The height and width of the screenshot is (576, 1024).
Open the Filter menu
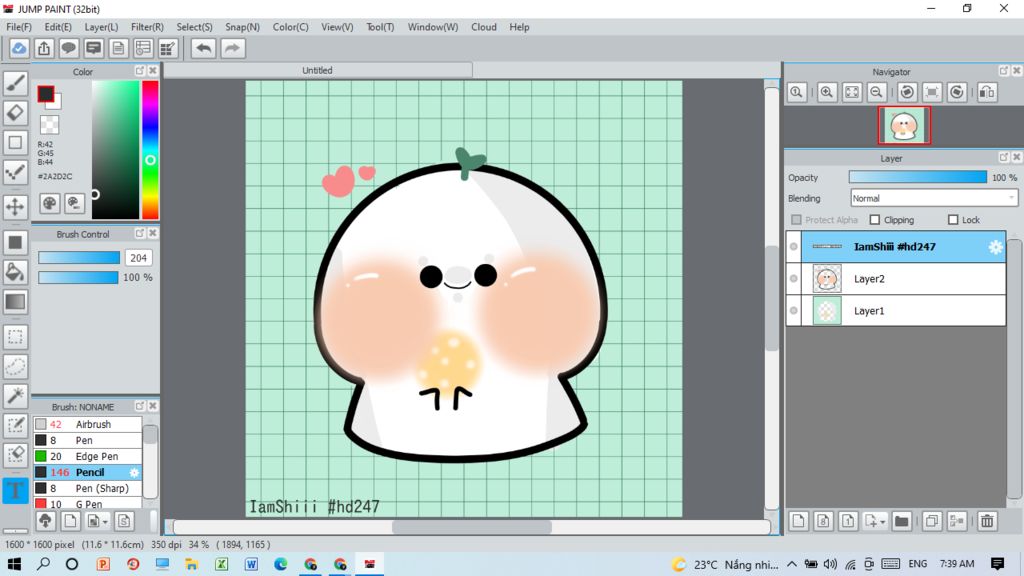tap(147, 27)
